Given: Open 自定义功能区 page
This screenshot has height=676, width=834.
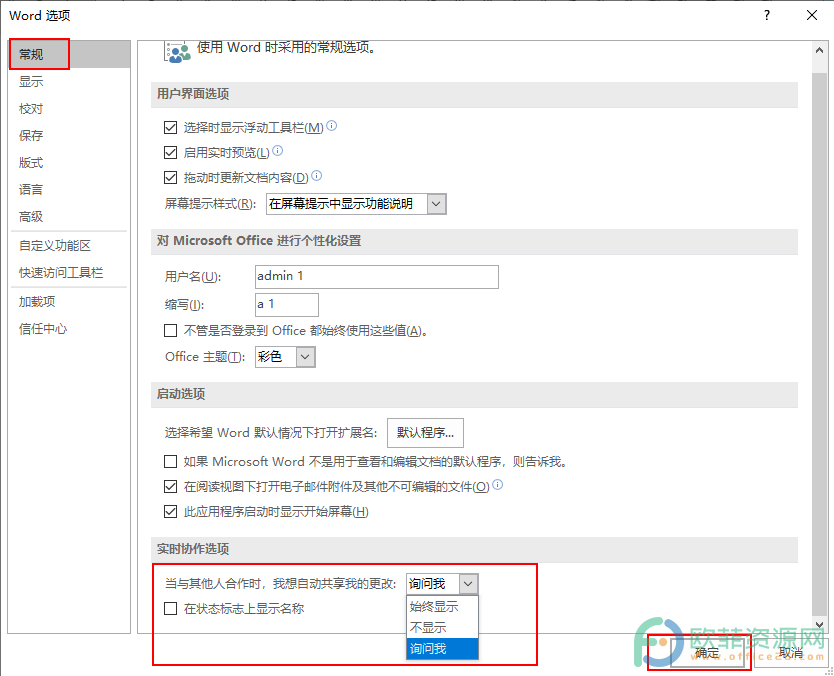Looking at the screenshot, I should 69,246.
